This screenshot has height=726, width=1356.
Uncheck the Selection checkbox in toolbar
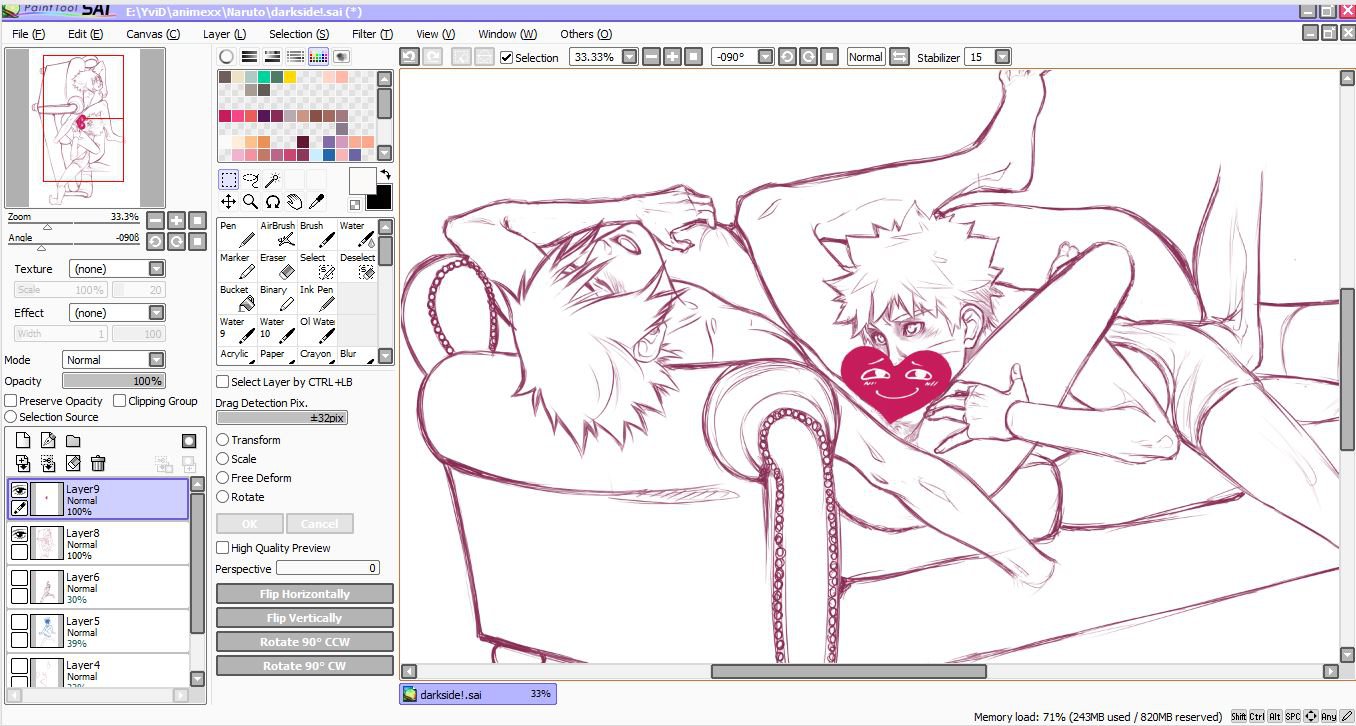click(507, 58)
